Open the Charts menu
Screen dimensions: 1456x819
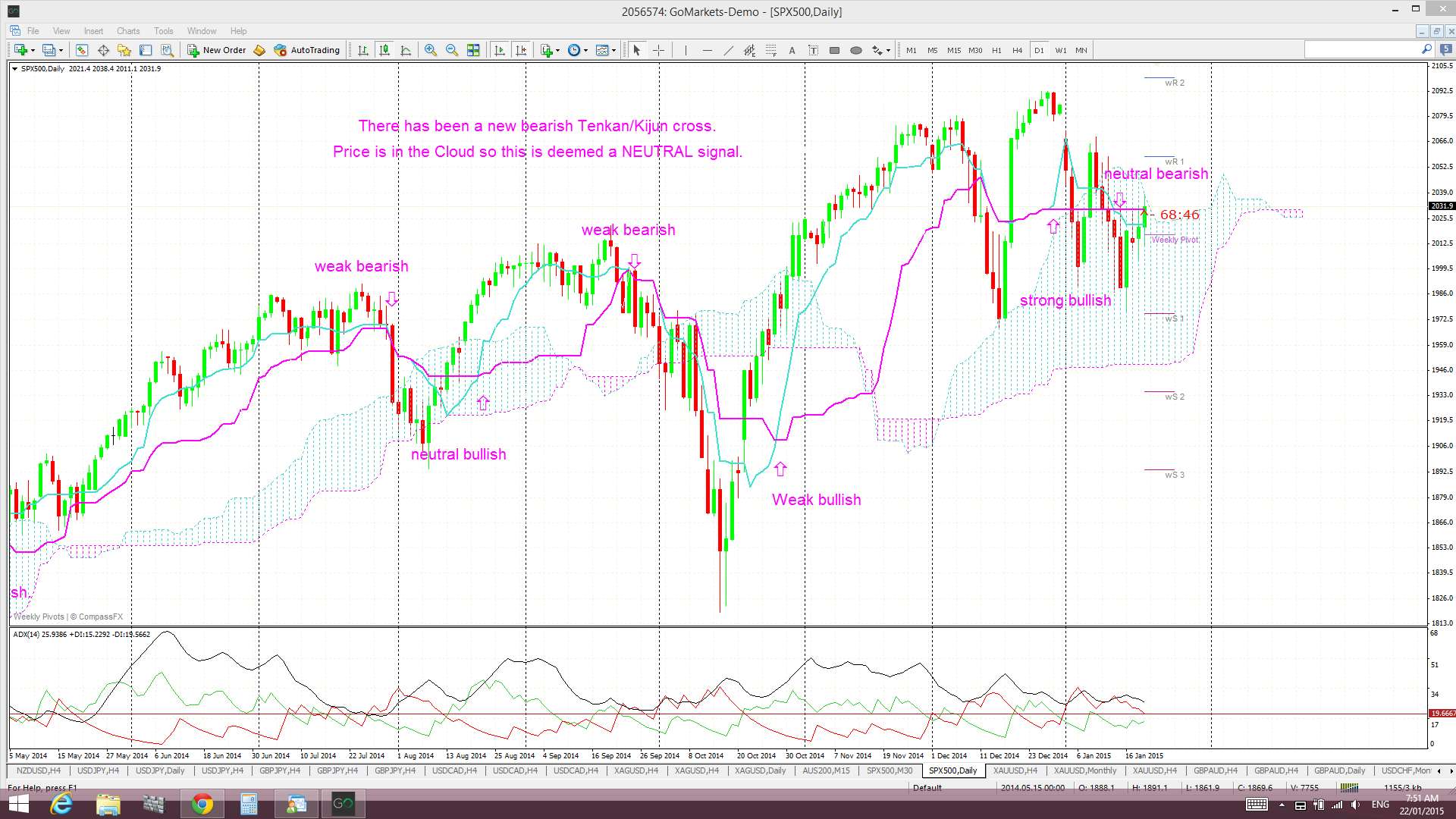(127, 31)
